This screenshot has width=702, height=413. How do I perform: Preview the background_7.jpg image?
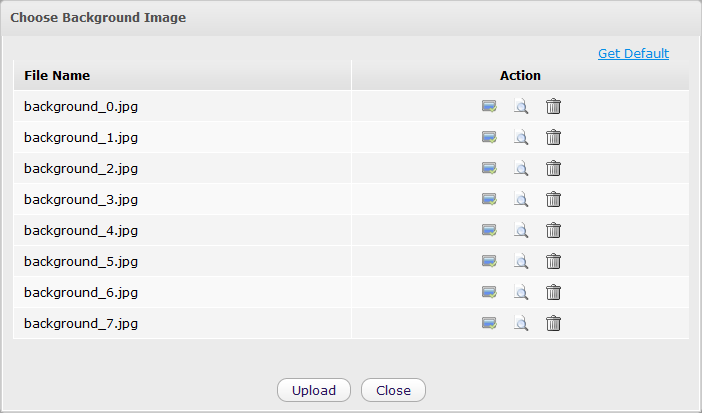point(521,323)
